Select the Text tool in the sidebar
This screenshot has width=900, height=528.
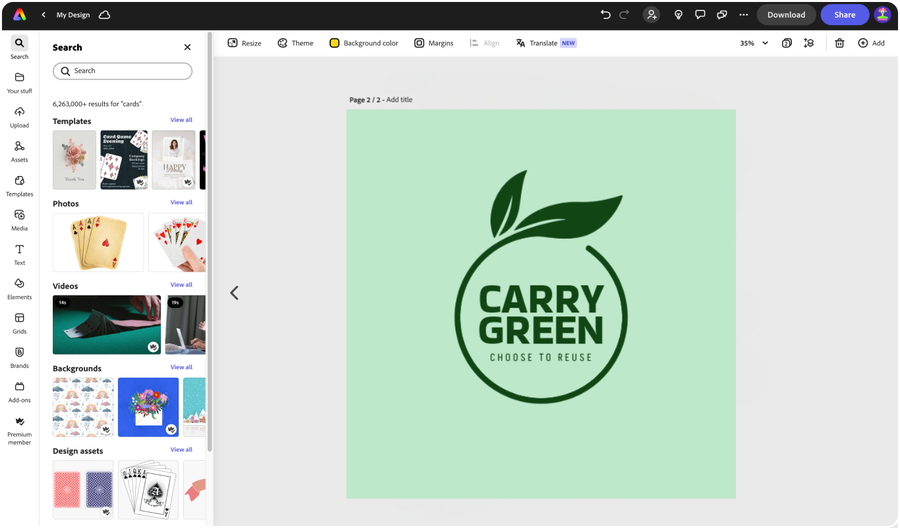tap(19, 254)
